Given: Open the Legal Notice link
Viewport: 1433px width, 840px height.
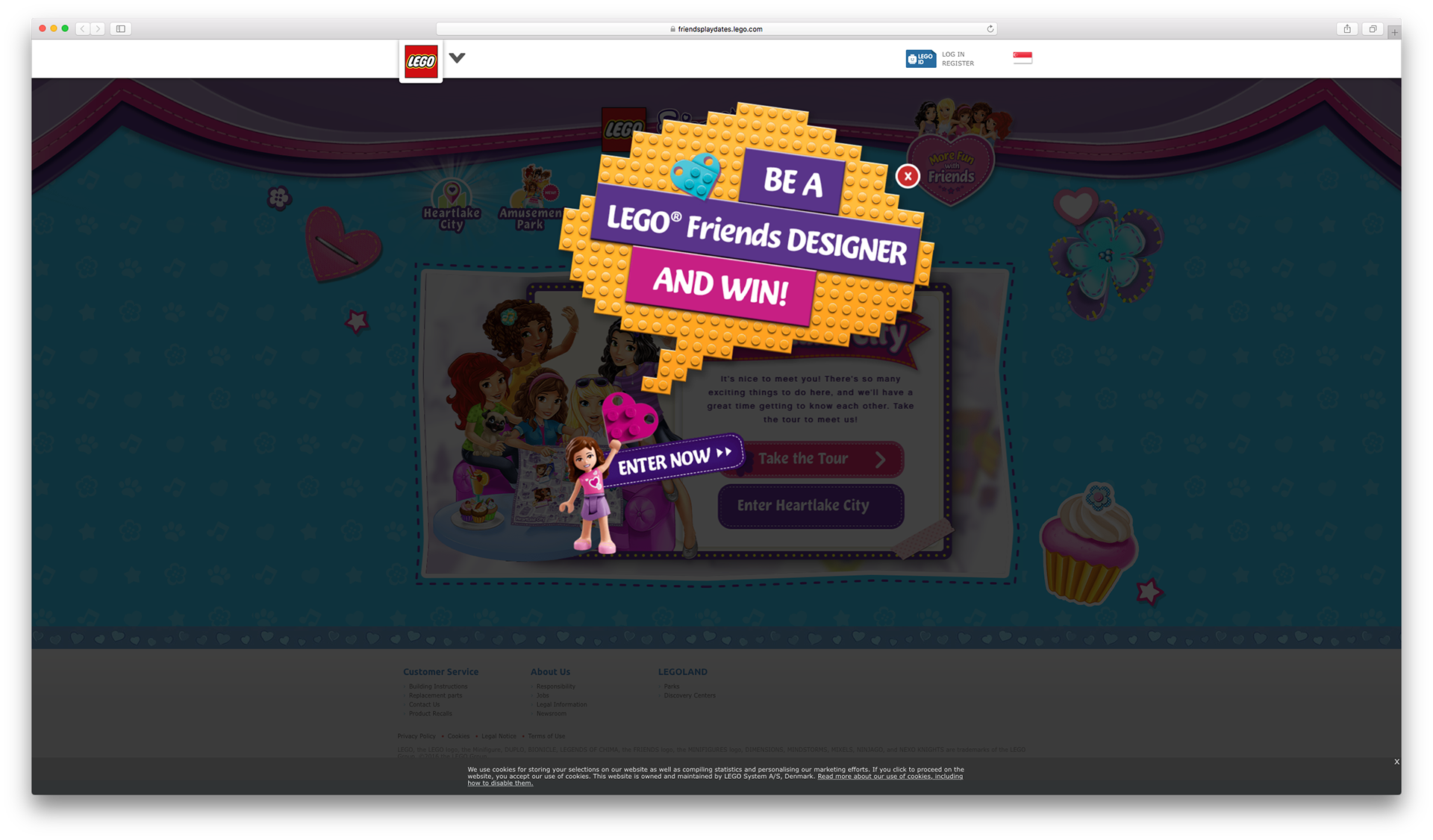Looking at the screenshot, I should 499,736.
